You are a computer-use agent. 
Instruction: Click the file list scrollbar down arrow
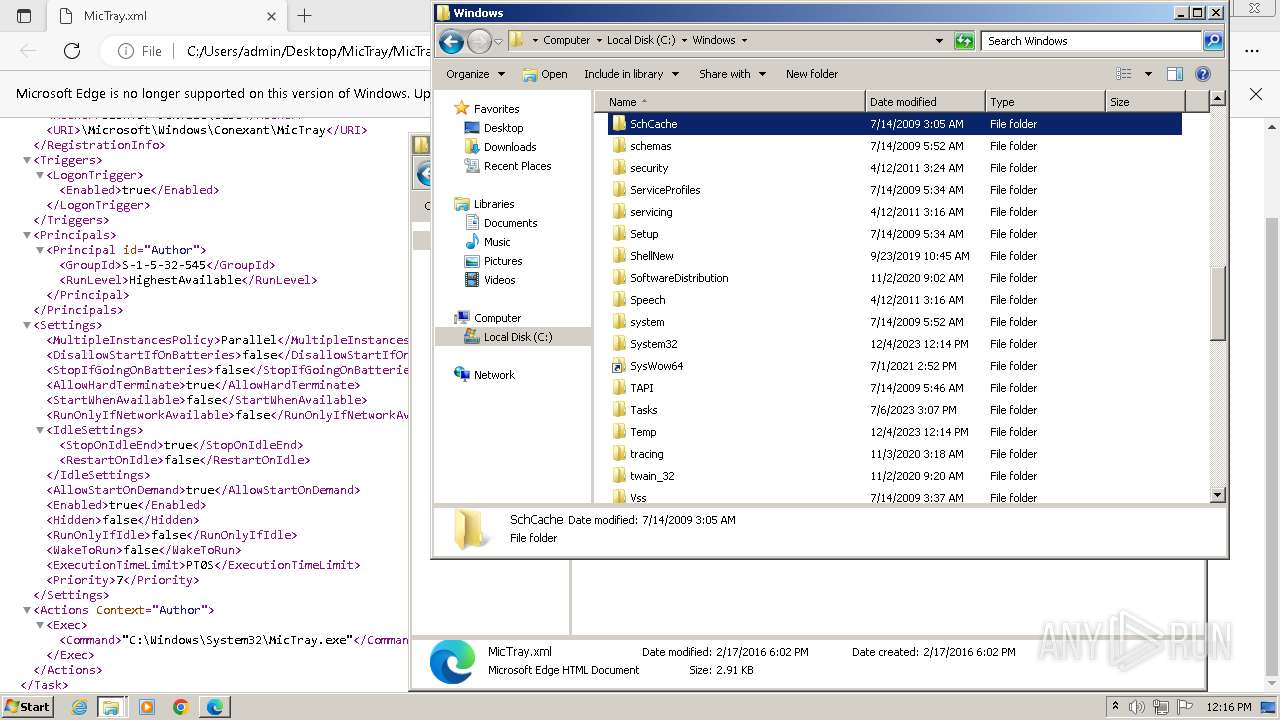pyautogui.click(x=1217, y=495)
